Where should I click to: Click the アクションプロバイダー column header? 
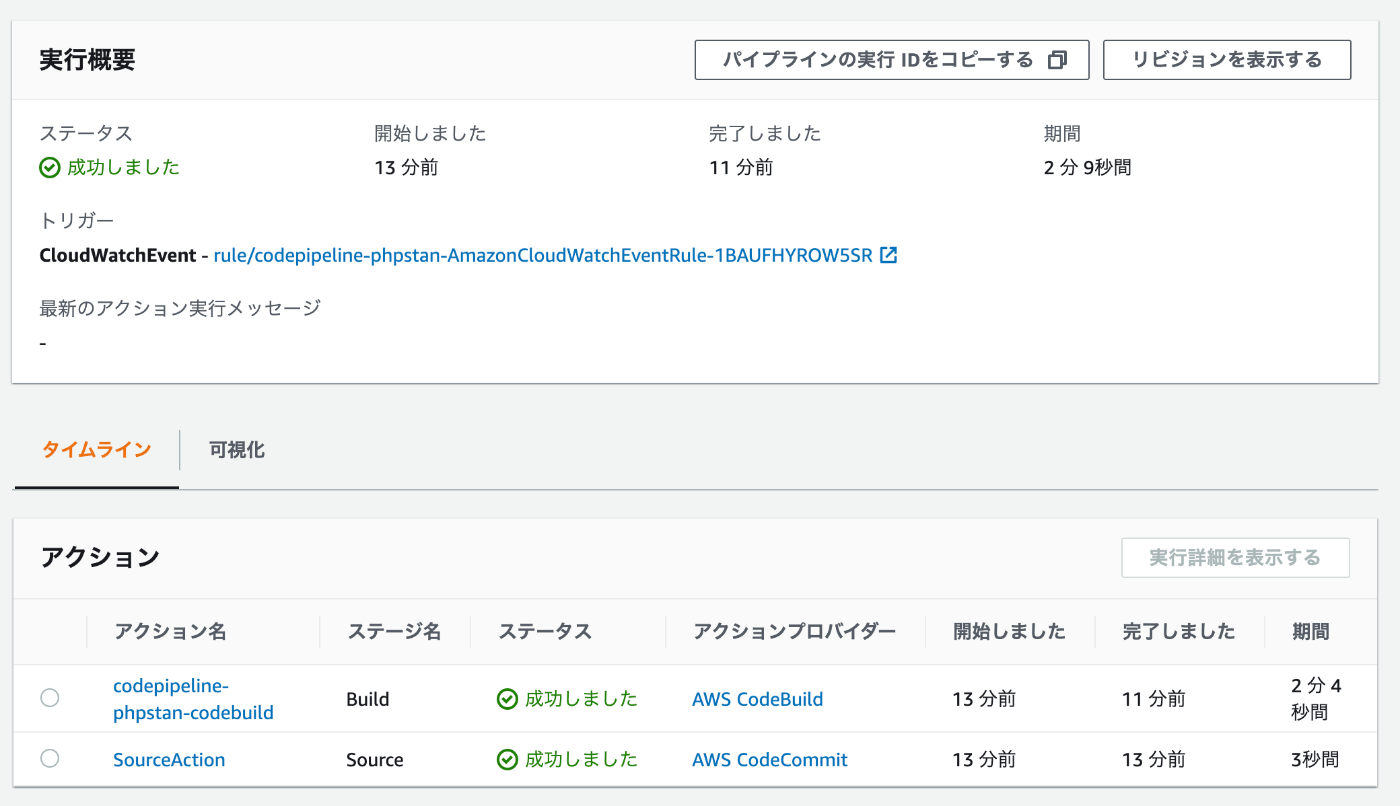(795, 632)
